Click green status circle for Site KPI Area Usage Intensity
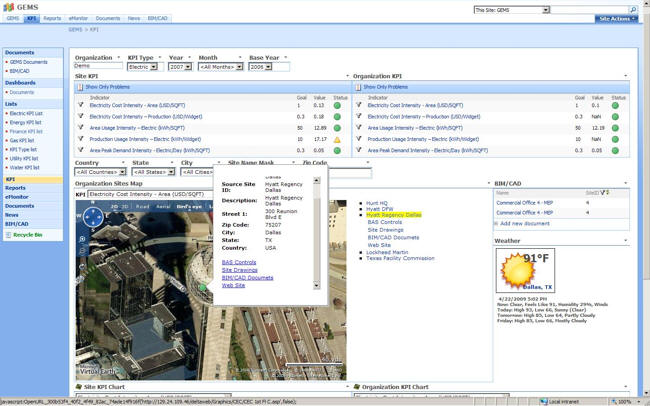This screenshot has height=406, width=650. click(337, 128)
